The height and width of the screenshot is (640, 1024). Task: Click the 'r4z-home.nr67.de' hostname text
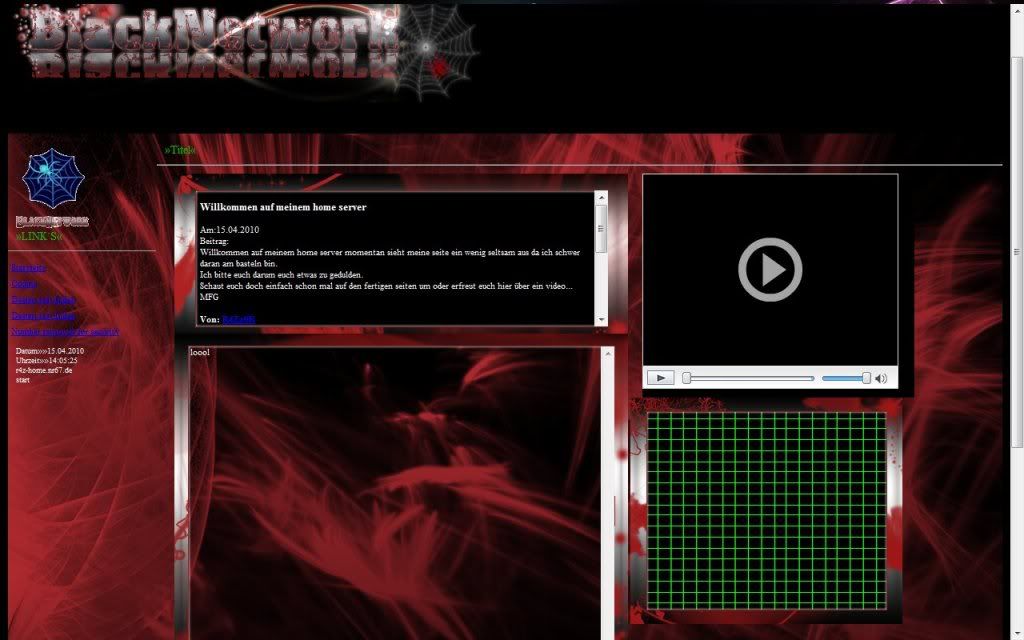44,370
